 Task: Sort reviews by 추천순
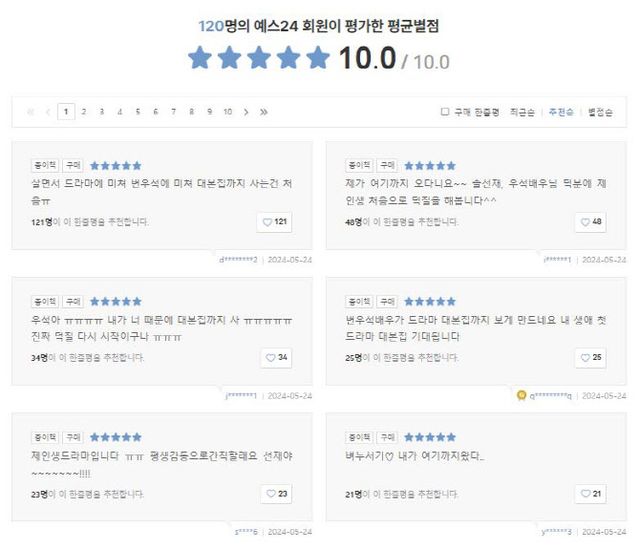[560, 112]
